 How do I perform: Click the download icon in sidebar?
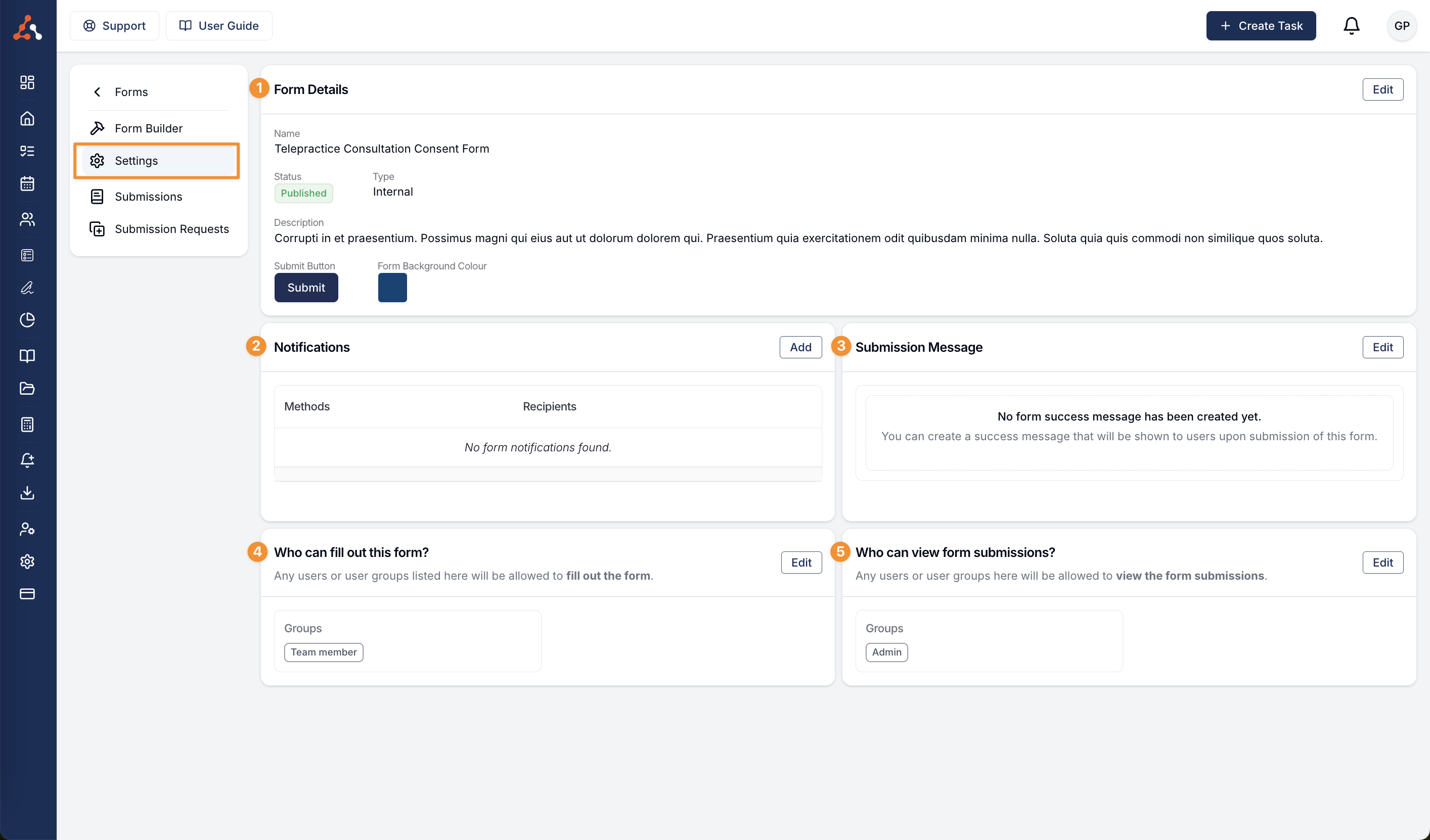(27, 492)
